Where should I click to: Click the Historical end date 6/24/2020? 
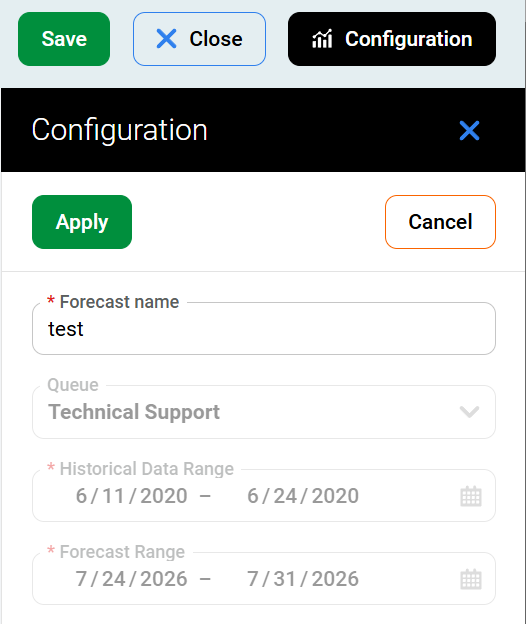click(x=303, y=496)
